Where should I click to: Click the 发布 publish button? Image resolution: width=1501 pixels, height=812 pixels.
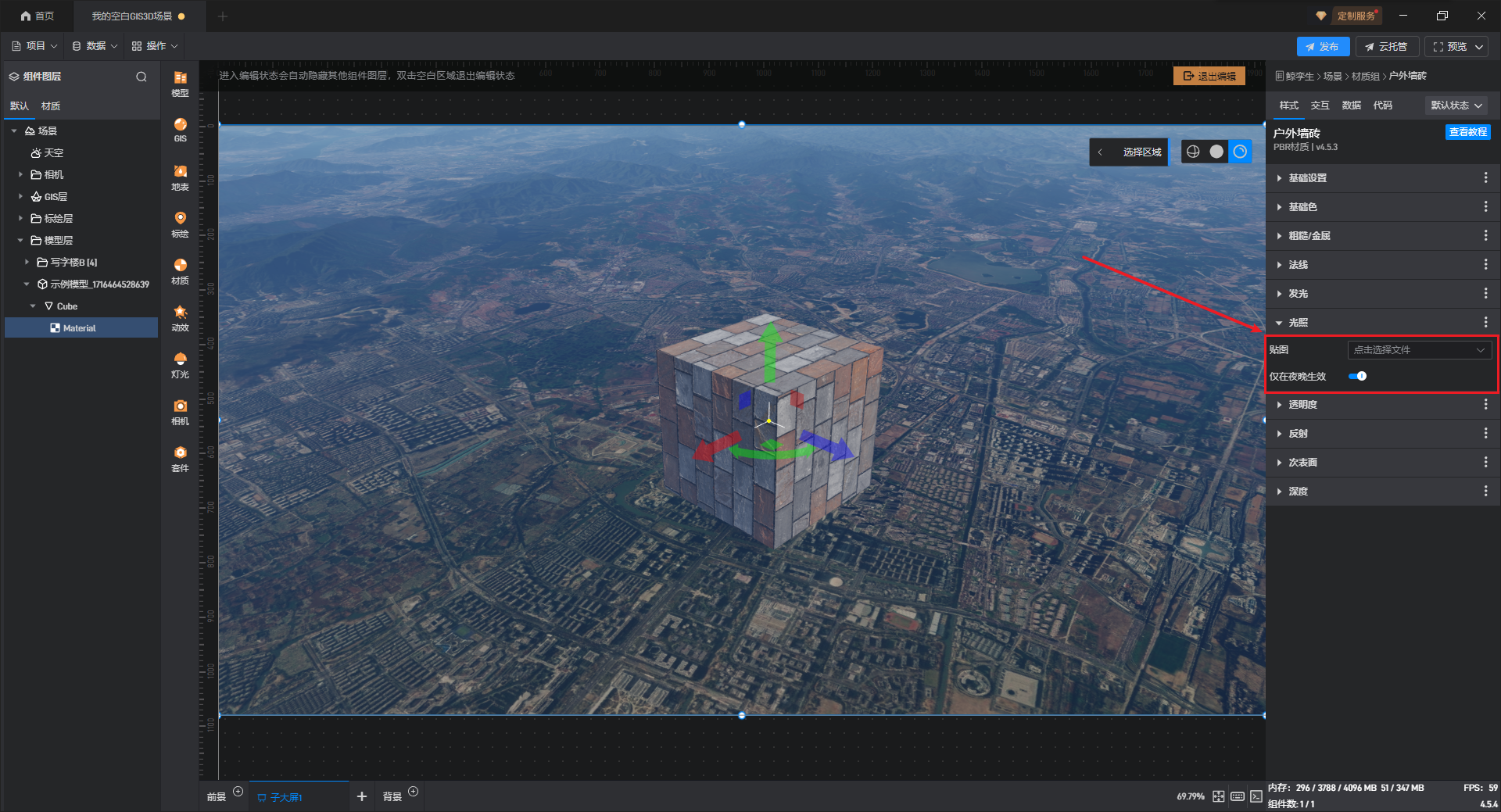click(1323, 47)
